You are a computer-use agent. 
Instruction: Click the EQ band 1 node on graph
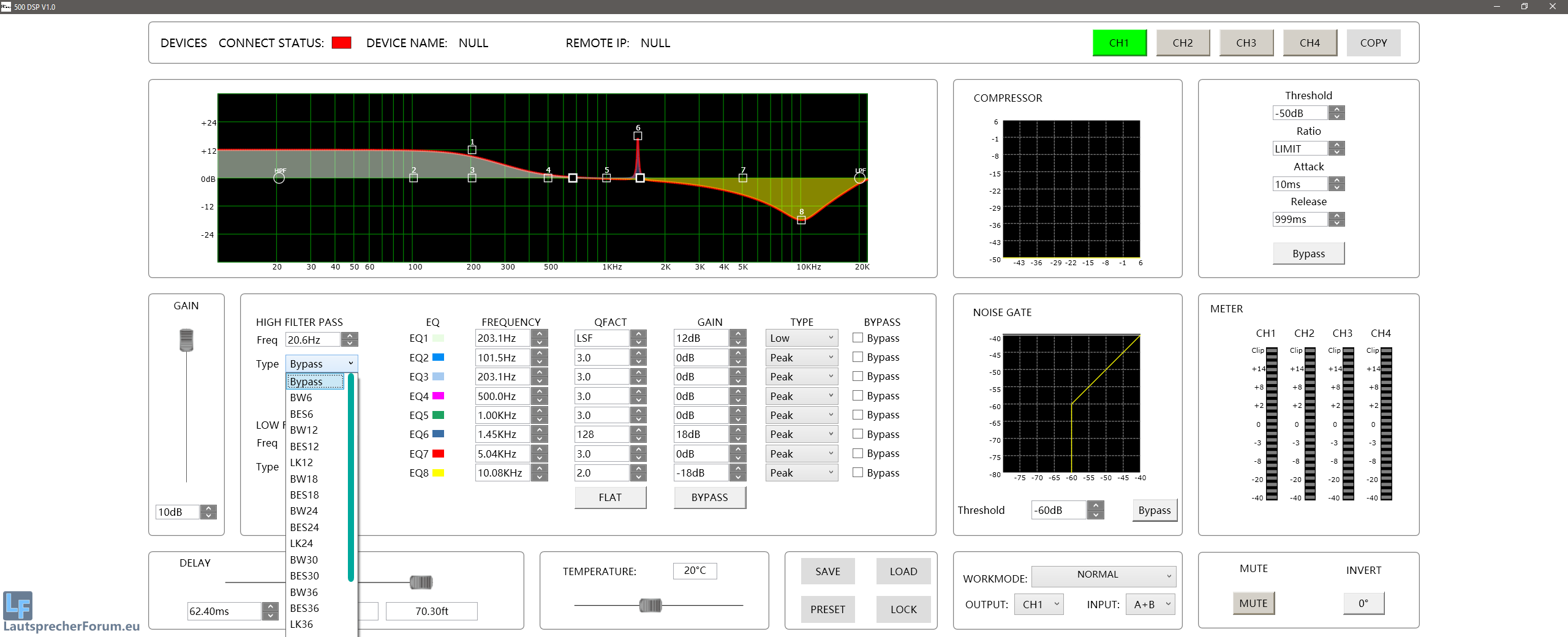(x=472, y=150)
